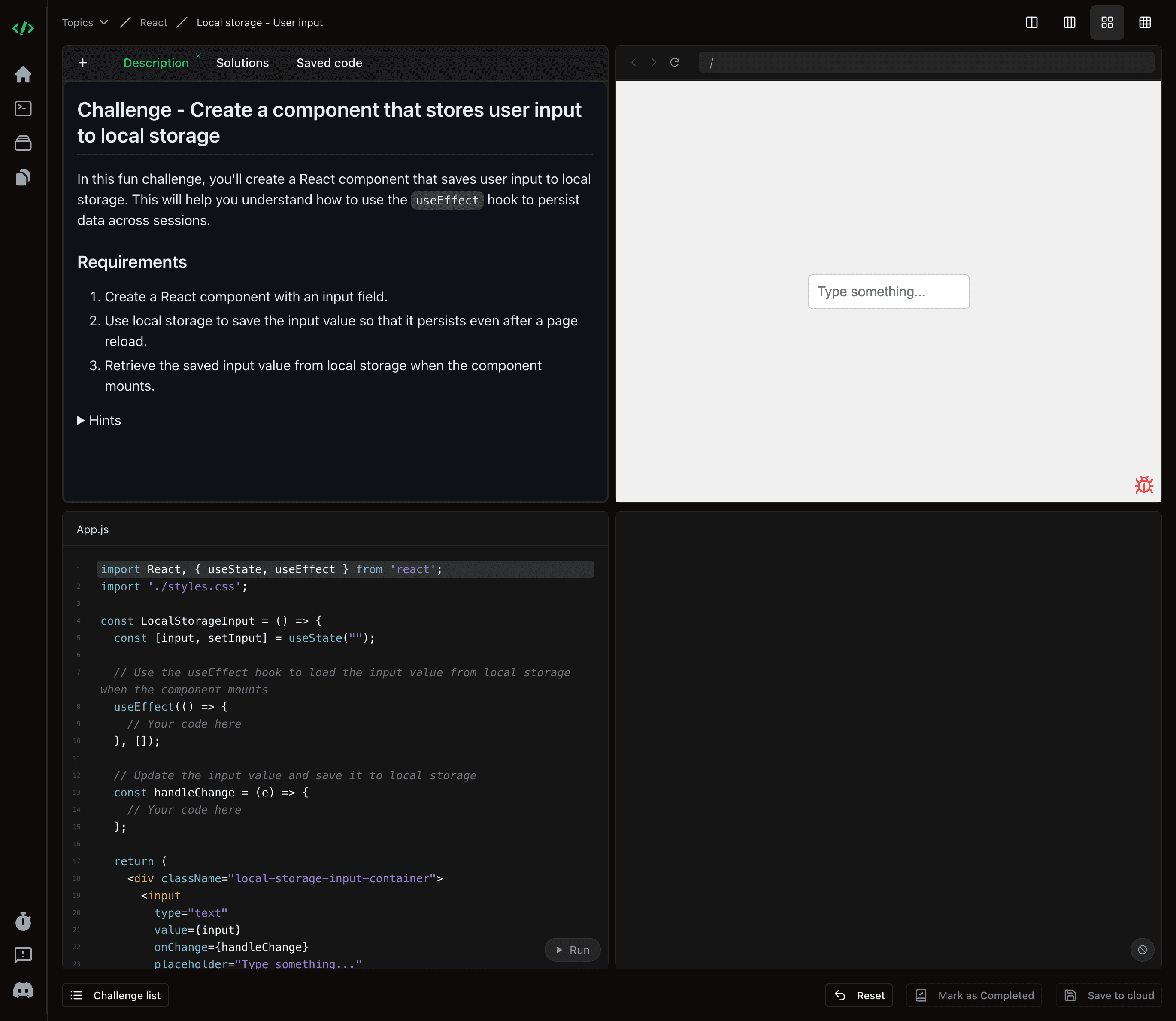Click the text input field in preview
The width and height of the screenshot is (1176, 1021).
click(889, 291)
